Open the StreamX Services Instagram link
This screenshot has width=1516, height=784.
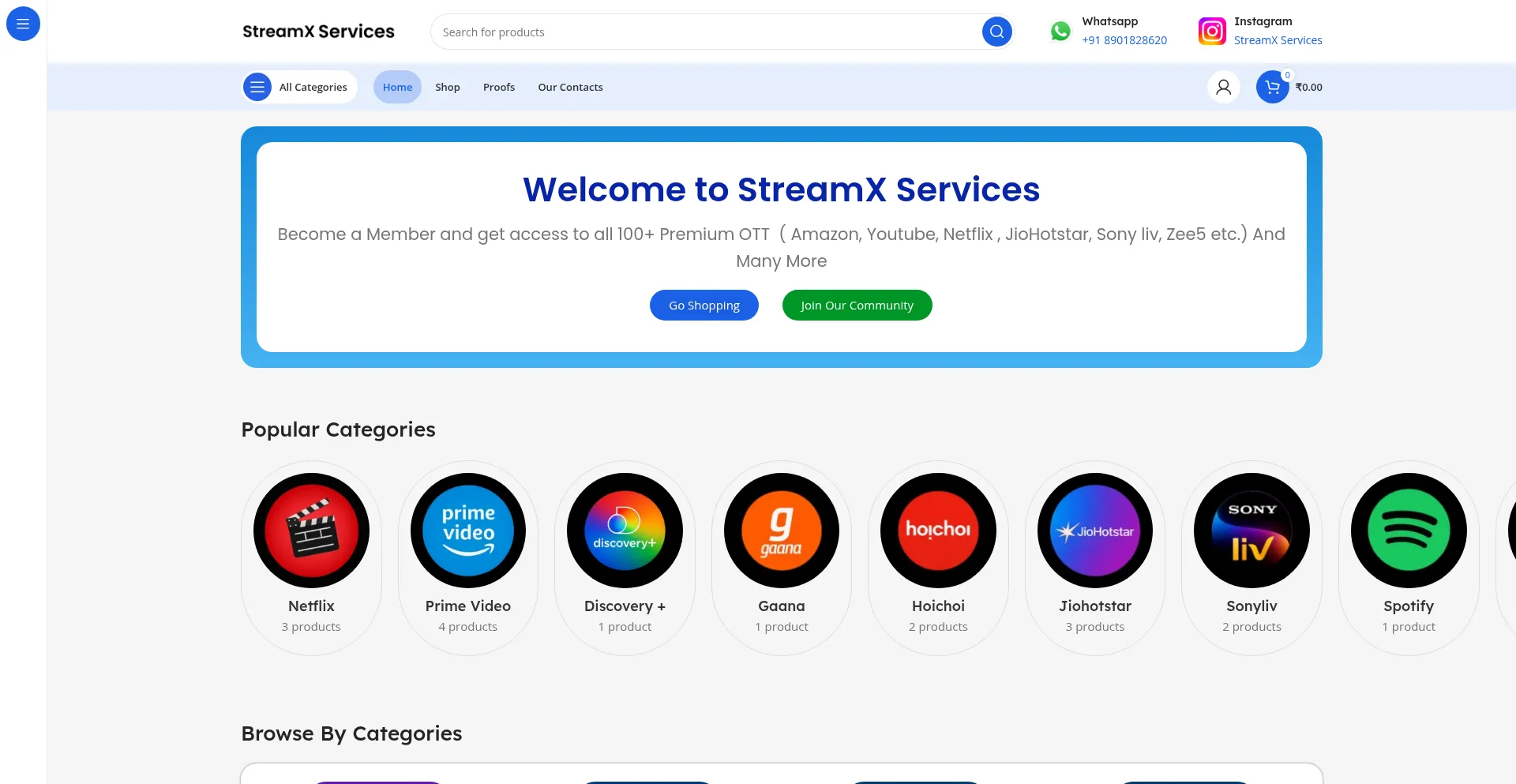pyautogui.click(x=1278, y=40)
